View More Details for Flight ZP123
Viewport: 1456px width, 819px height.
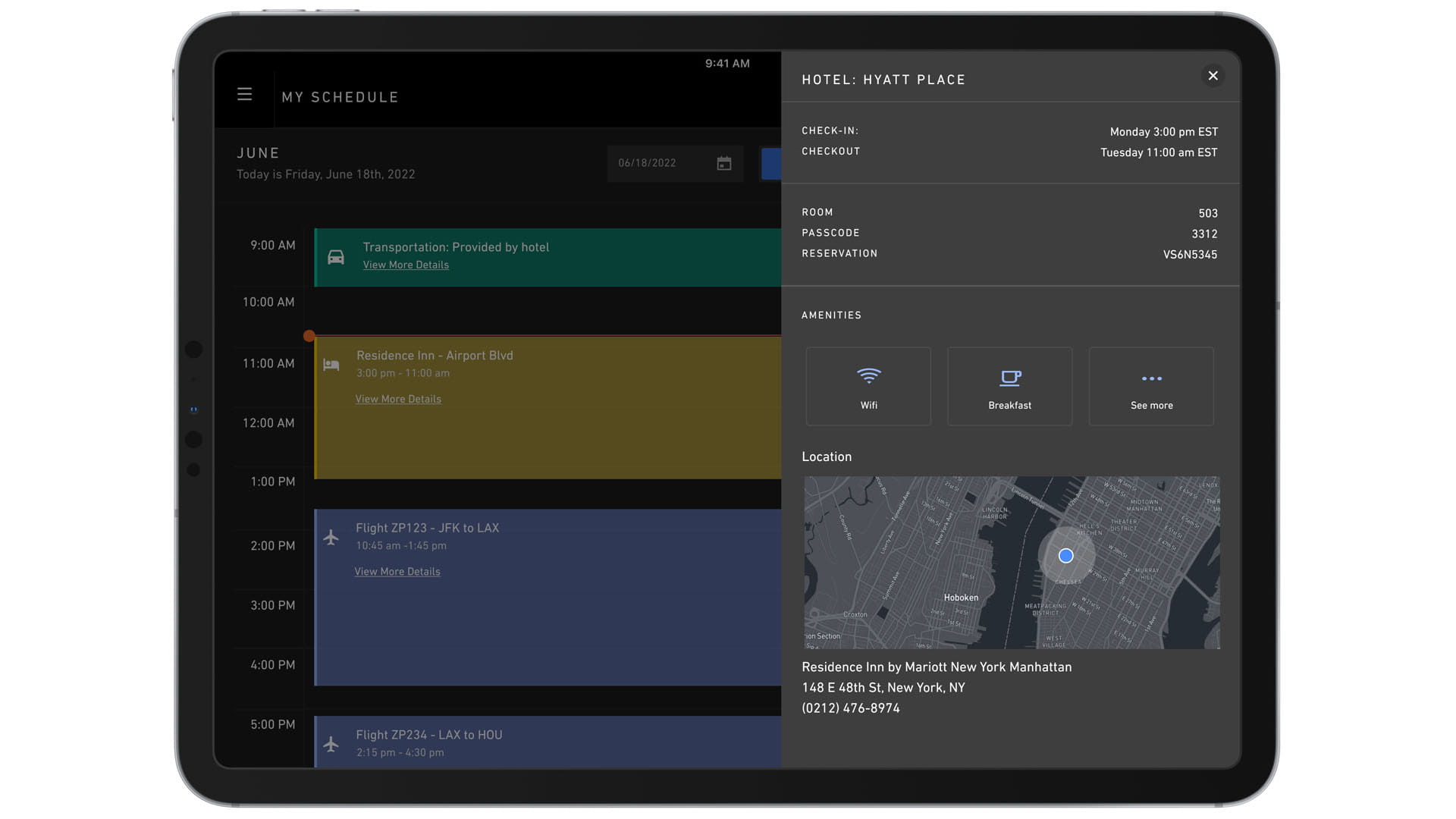coord(397,572)
